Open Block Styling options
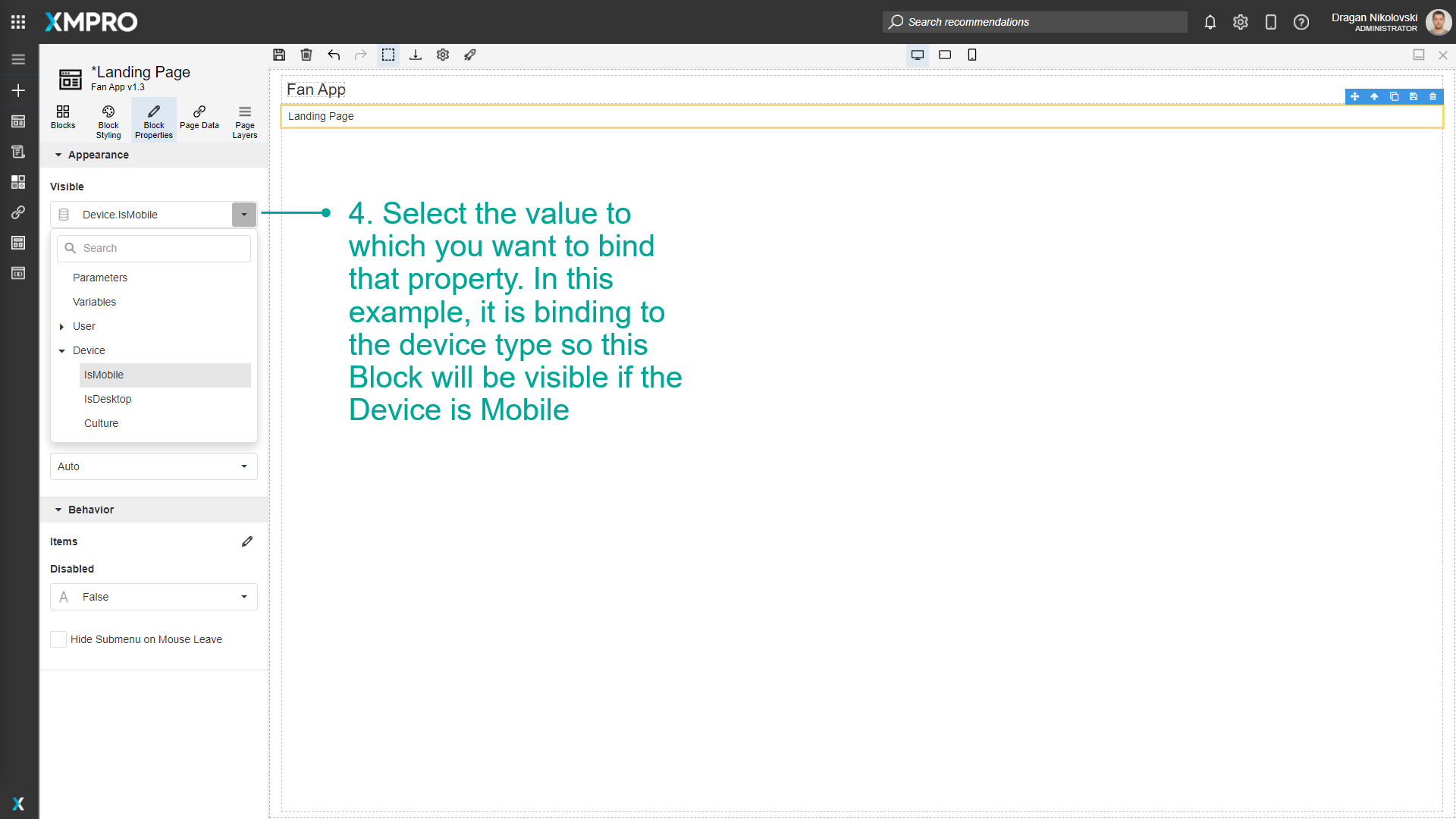This screenshot has width=1456, height=819. point(108,120)
